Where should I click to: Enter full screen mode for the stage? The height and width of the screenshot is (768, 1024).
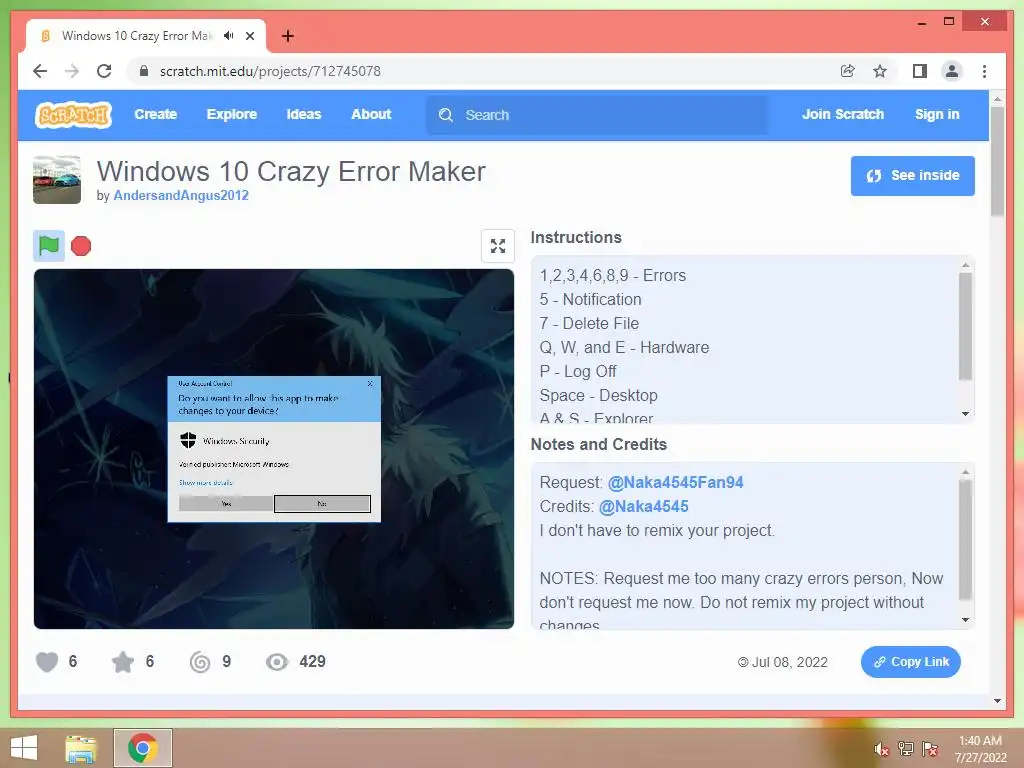tap(498, 246)
